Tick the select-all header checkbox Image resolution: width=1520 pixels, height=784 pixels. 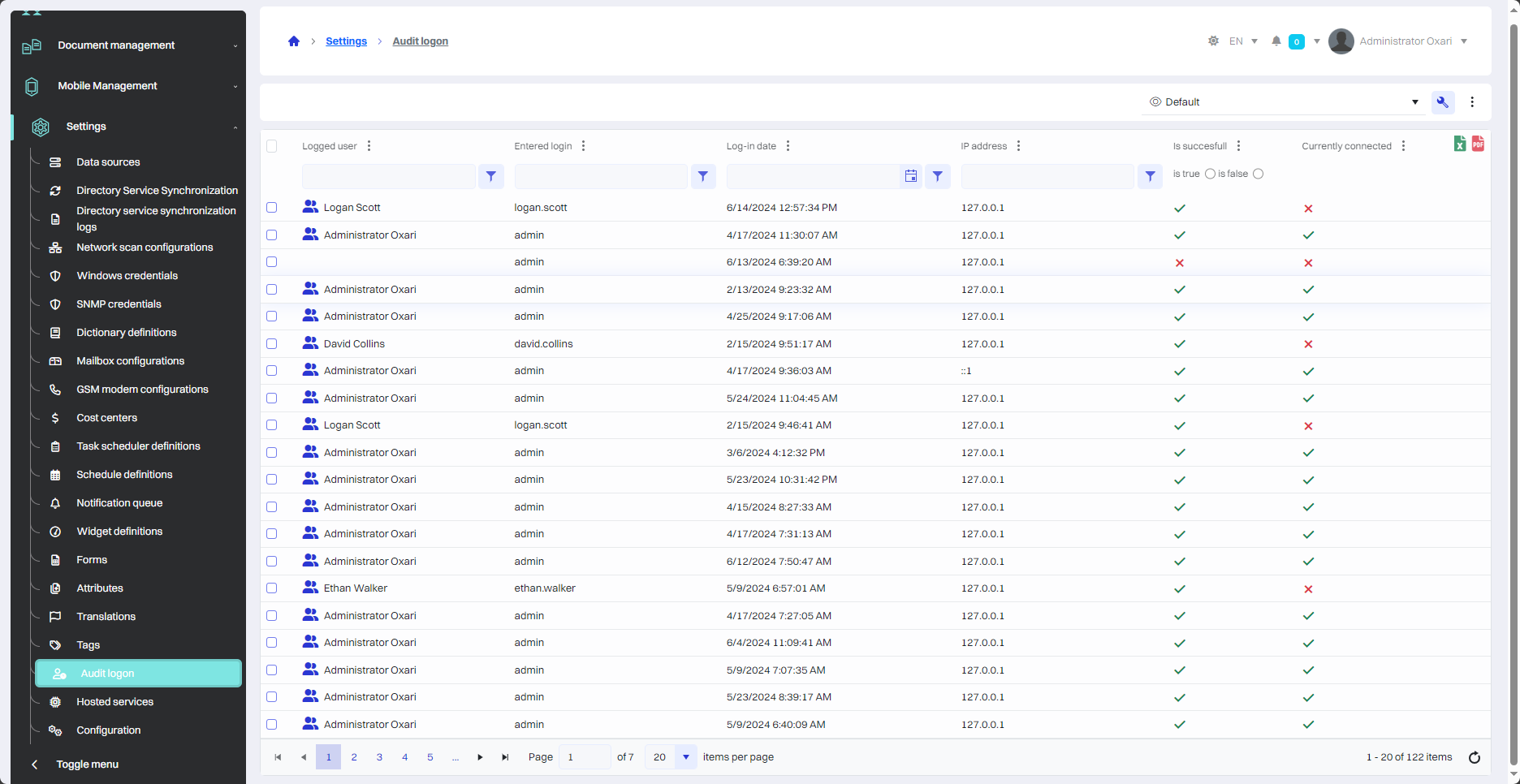click(x=272, y=146)
